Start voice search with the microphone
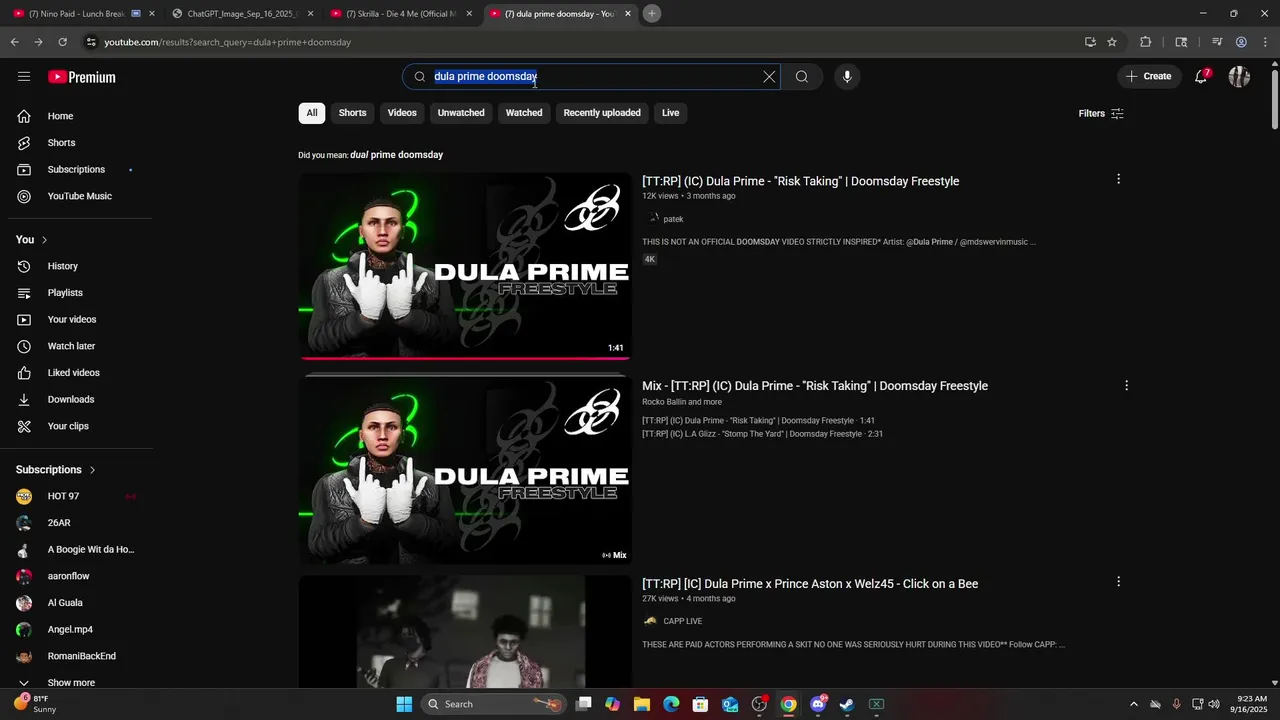This screenshot has width=1280, height=720. point(847,77)
